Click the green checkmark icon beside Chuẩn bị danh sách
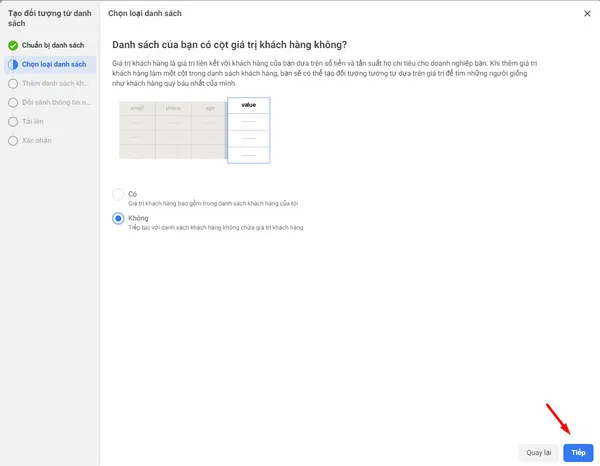This screenshot has height=466, width=600. click(12, 46)
